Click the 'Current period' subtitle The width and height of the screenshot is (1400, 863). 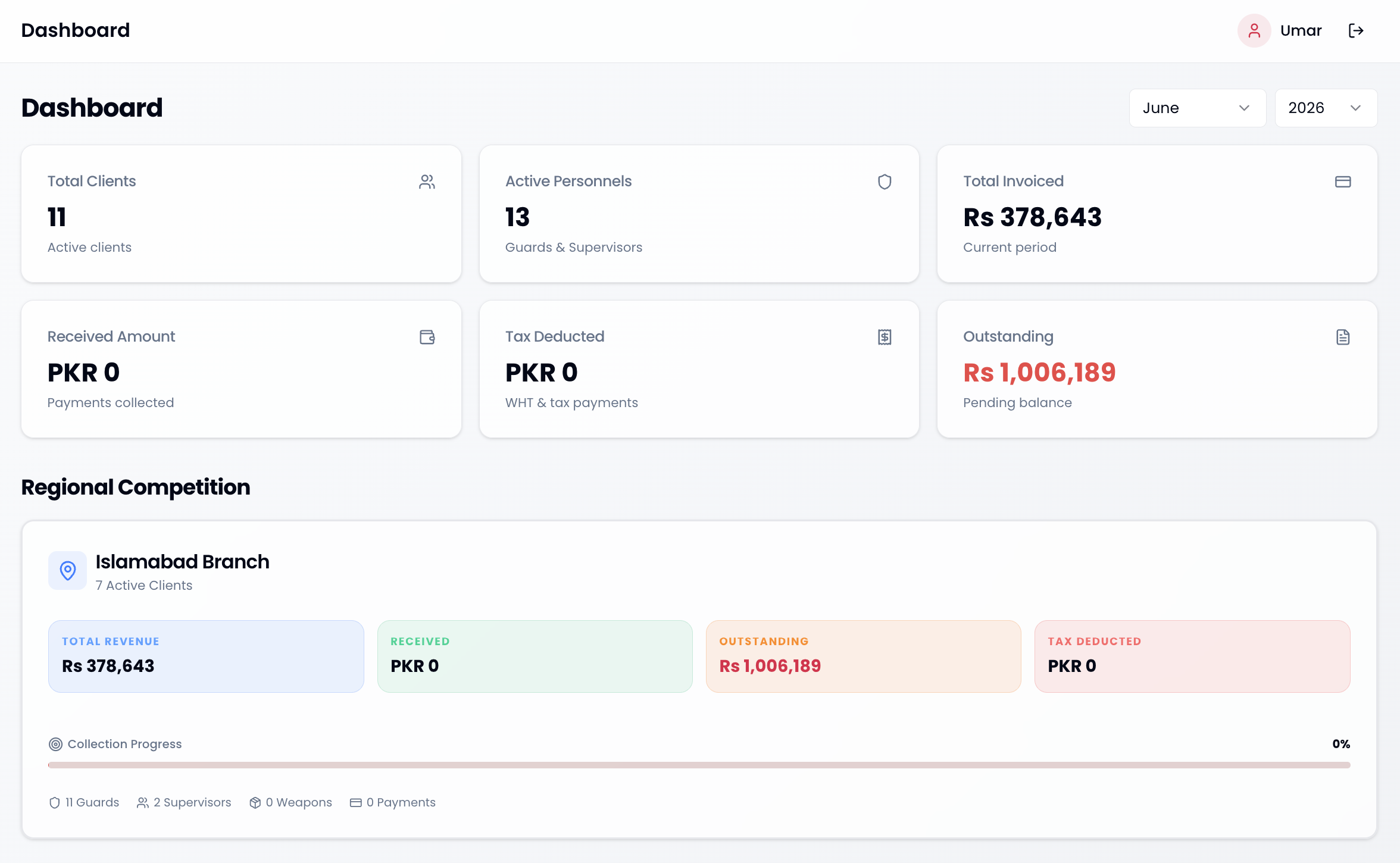[x=1010, y=247]
